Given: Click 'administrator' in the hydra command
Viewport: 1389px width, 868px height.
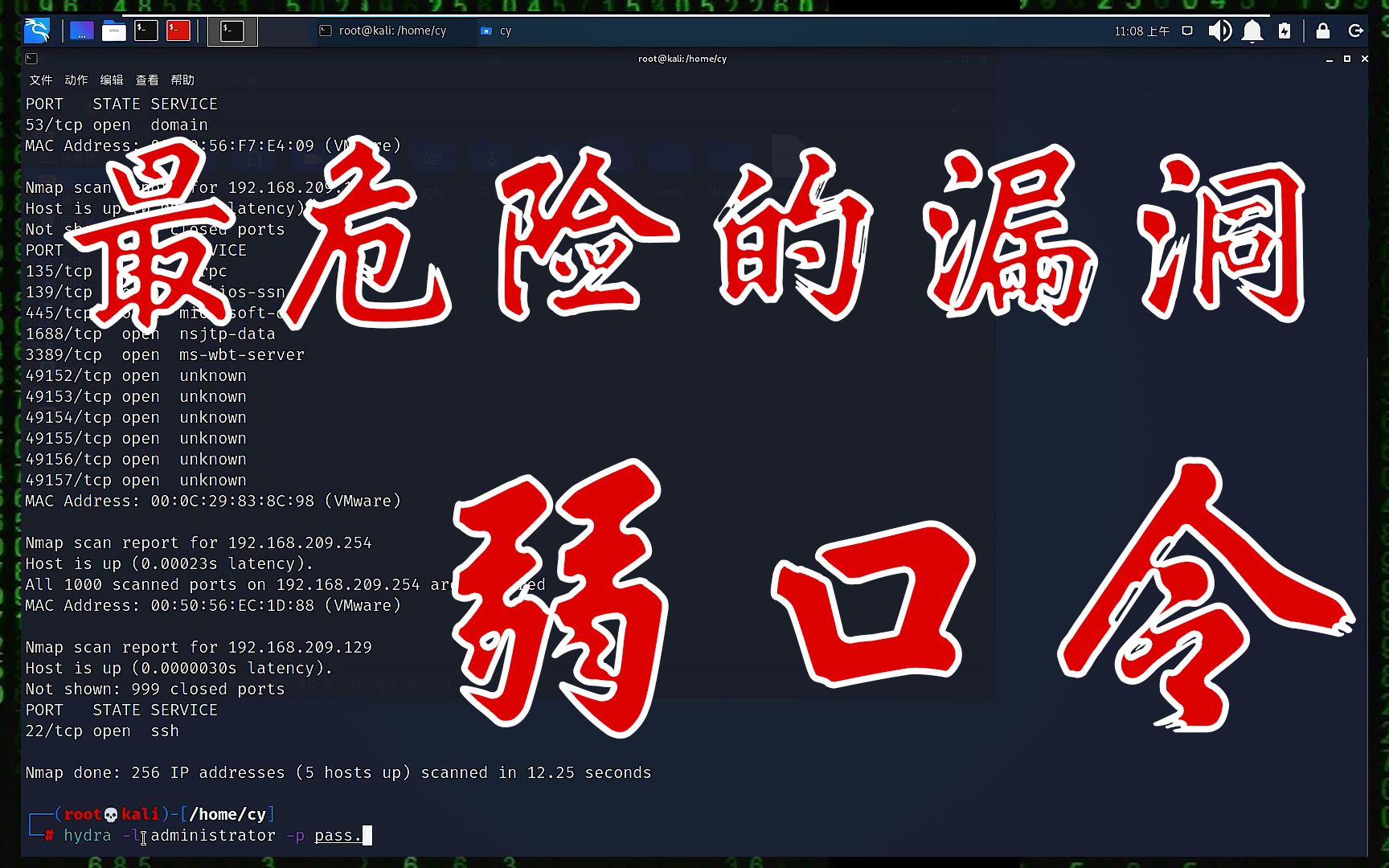Looking at the screenshot, I should (x=213, y=836).
